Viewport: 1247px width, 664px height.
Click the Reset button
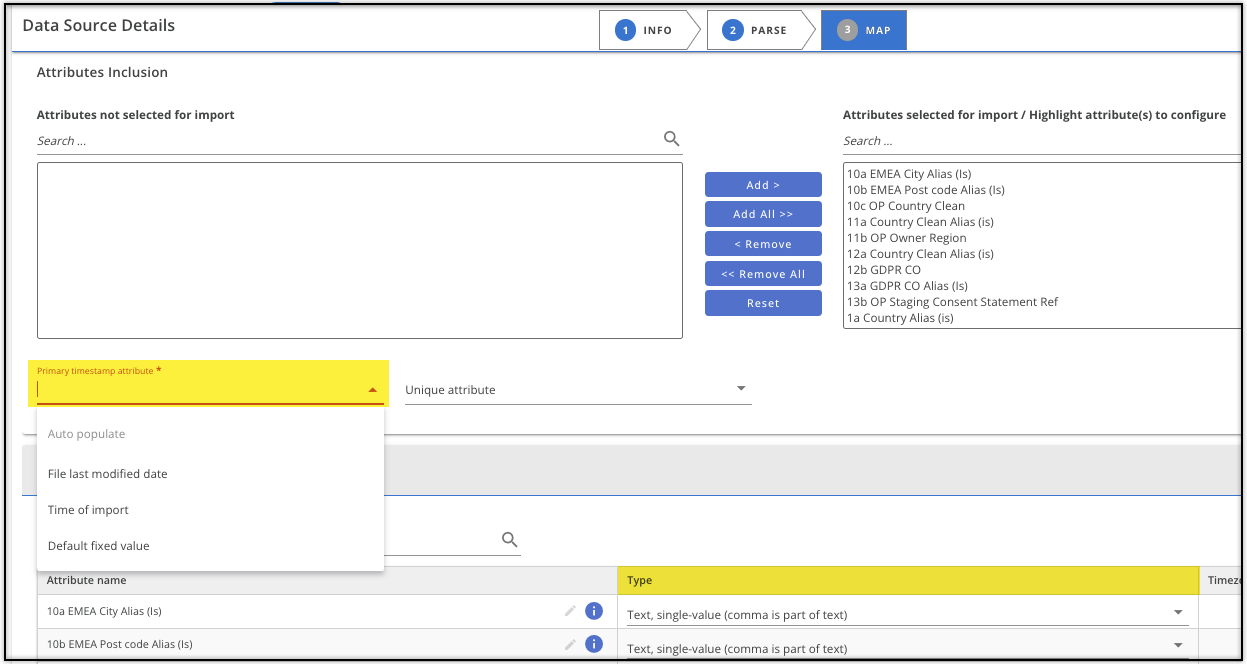(763, 303)
